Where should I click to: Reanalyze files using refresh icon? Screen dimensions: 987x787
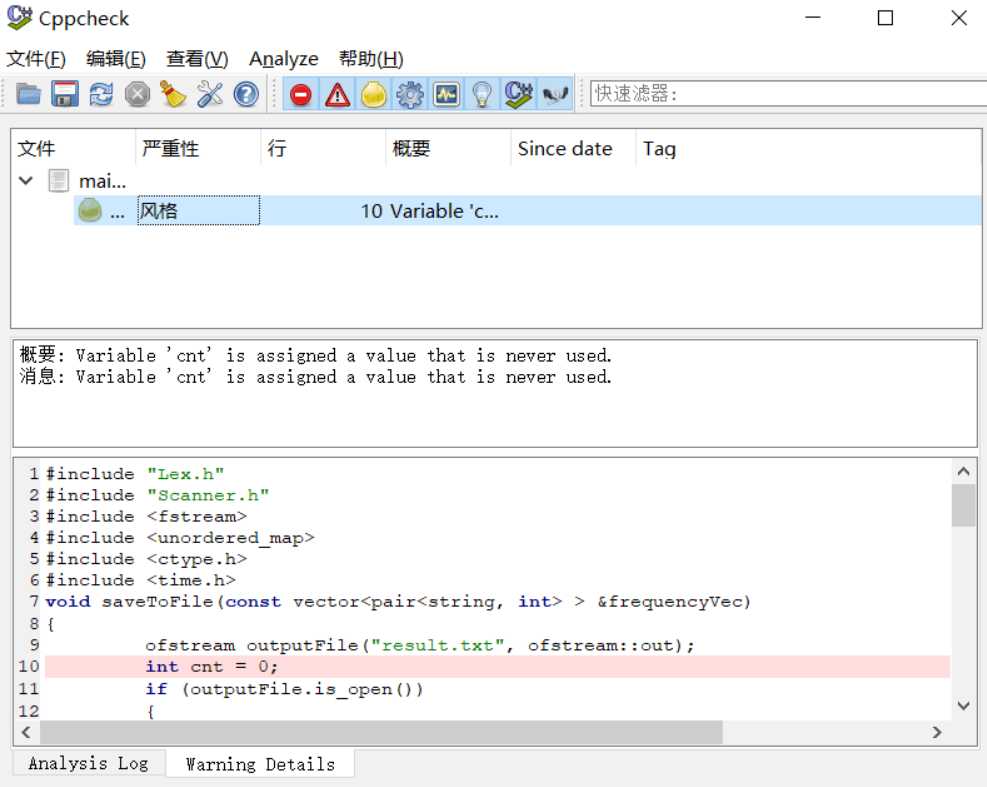click(x=101, y=94)
